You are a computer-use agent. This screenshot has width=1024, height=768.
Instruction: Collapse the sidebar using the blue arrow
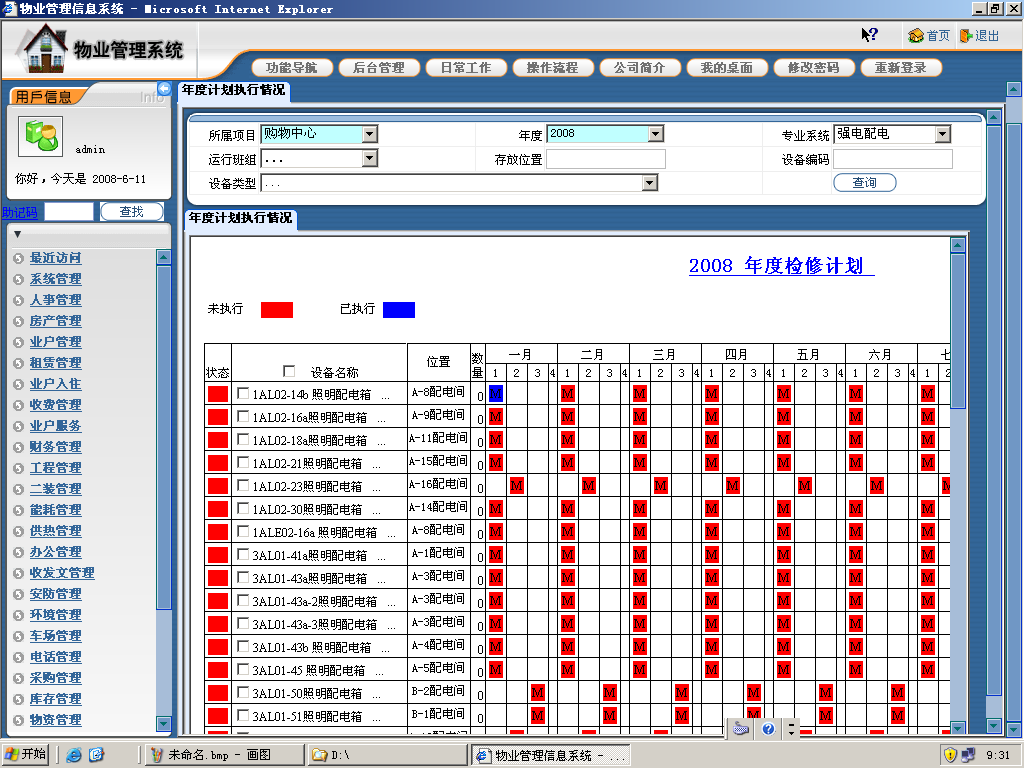[164, 89]
